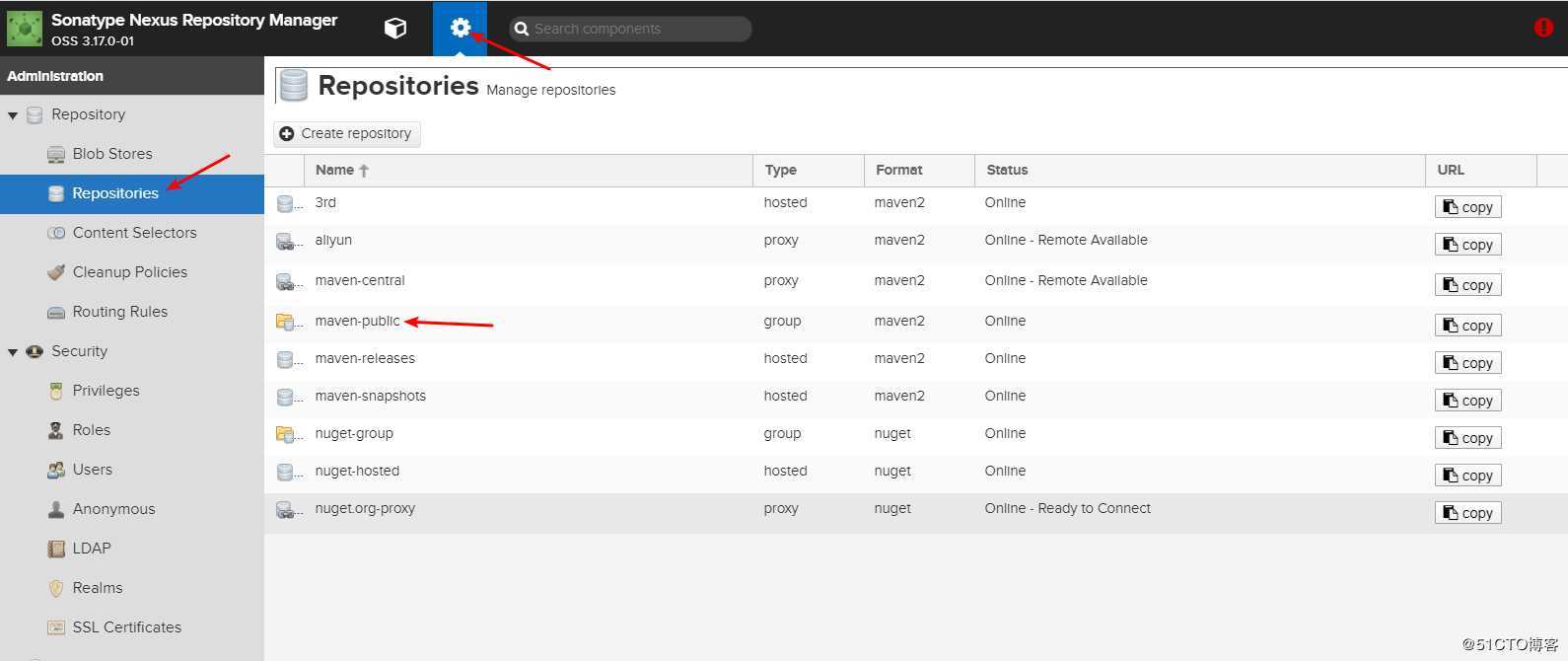This screenshot has height=661, width=1568.
Task: Open the maven-public repository name
Action: [358, 321]
